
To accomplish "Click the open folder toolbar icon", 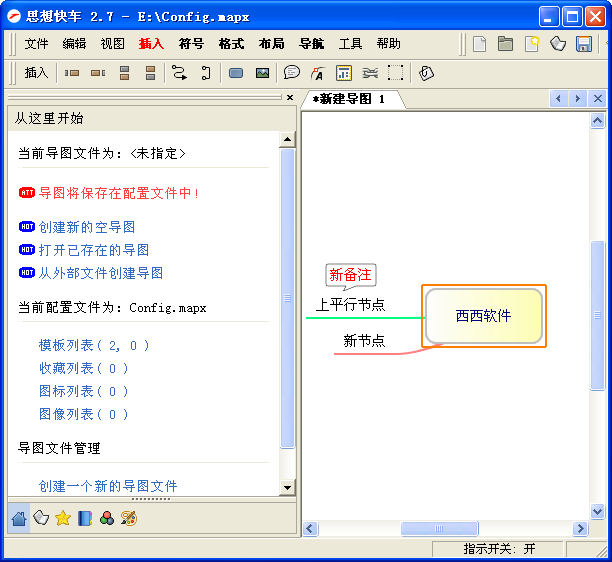I will [x=505, y=44].
